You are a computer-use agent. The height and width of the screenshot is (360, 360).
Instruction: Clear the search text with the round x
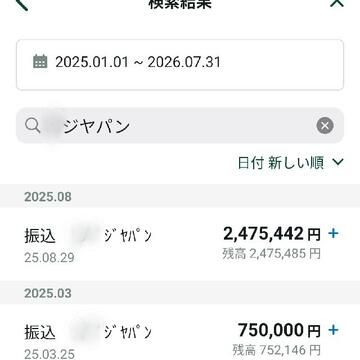(x=325, y=126)
